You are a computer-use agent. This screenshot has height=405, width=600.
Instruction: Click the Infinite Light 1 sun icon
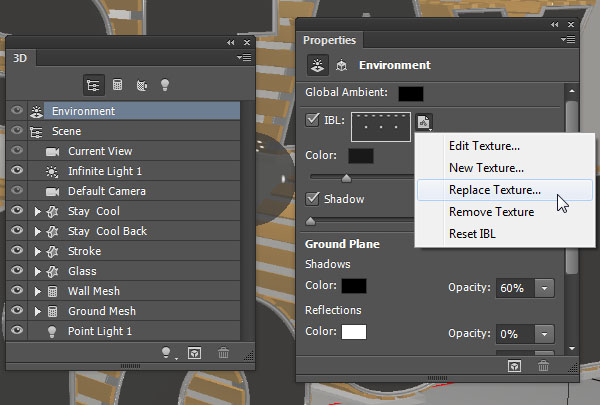click(52, 171)
